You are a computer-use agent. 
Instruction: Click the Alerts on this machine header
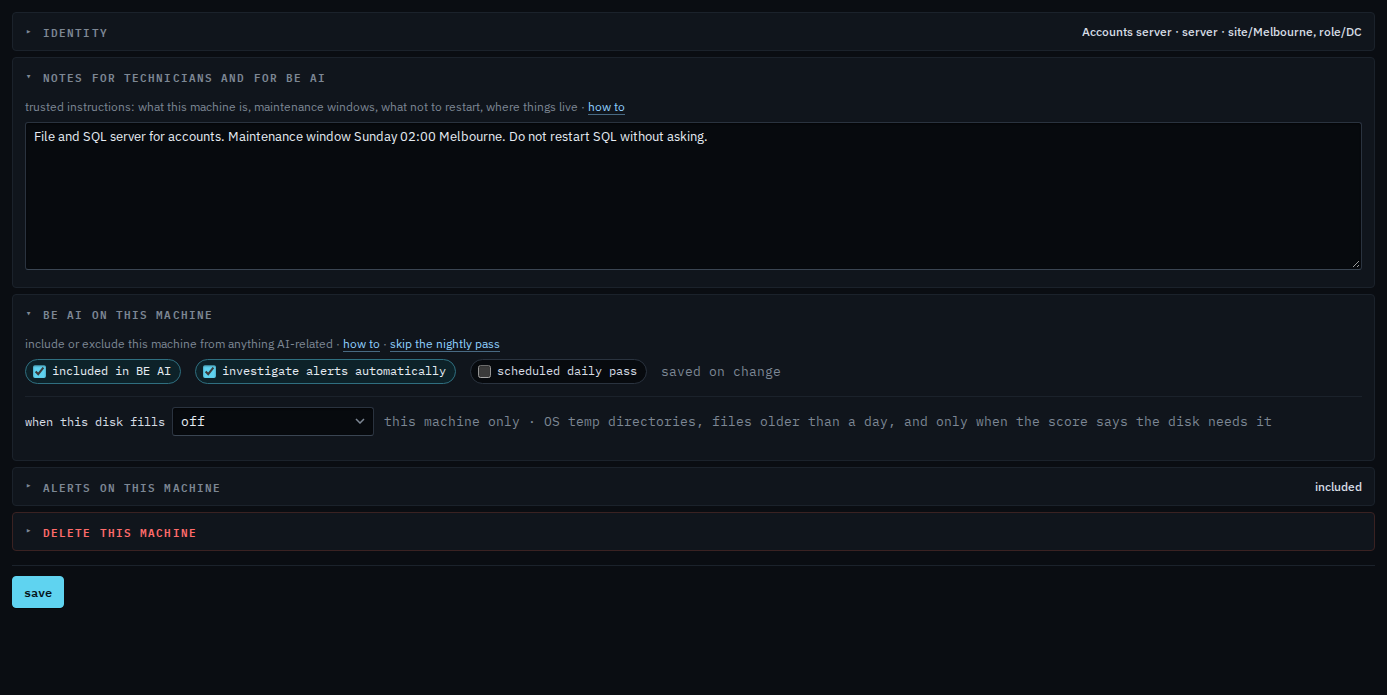point(131,488)
